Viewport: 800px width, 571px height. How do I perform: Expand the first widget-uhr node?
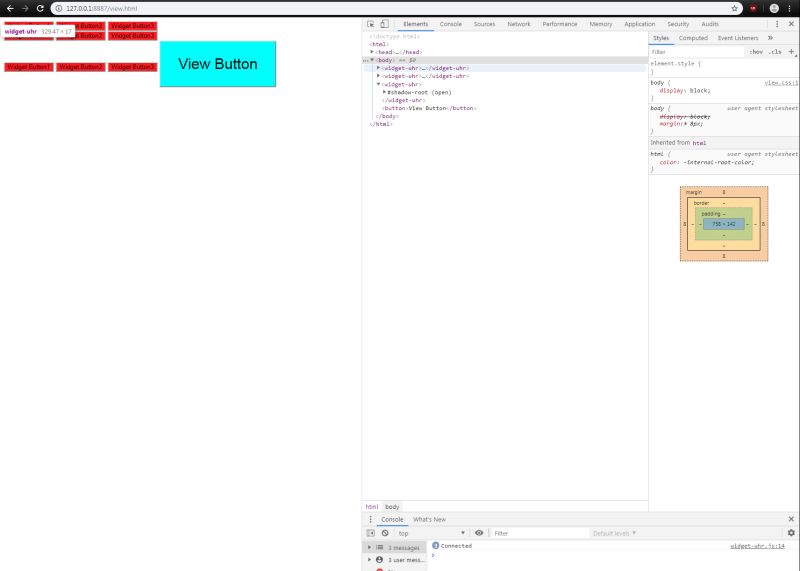tap(378, 67)
